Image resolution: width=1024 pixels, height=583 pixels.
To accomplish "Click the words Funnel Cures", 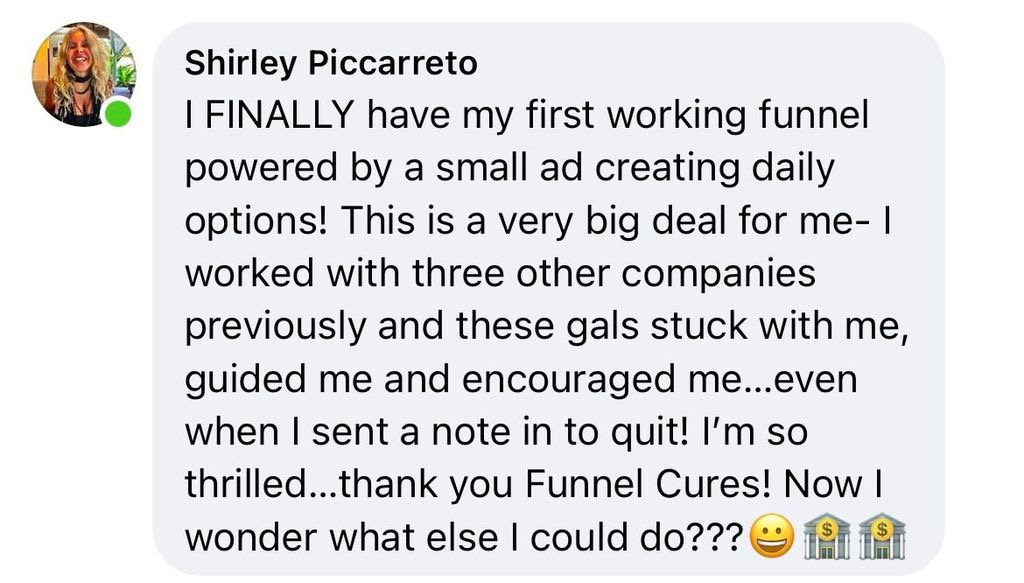I will (x=650, y=484).
